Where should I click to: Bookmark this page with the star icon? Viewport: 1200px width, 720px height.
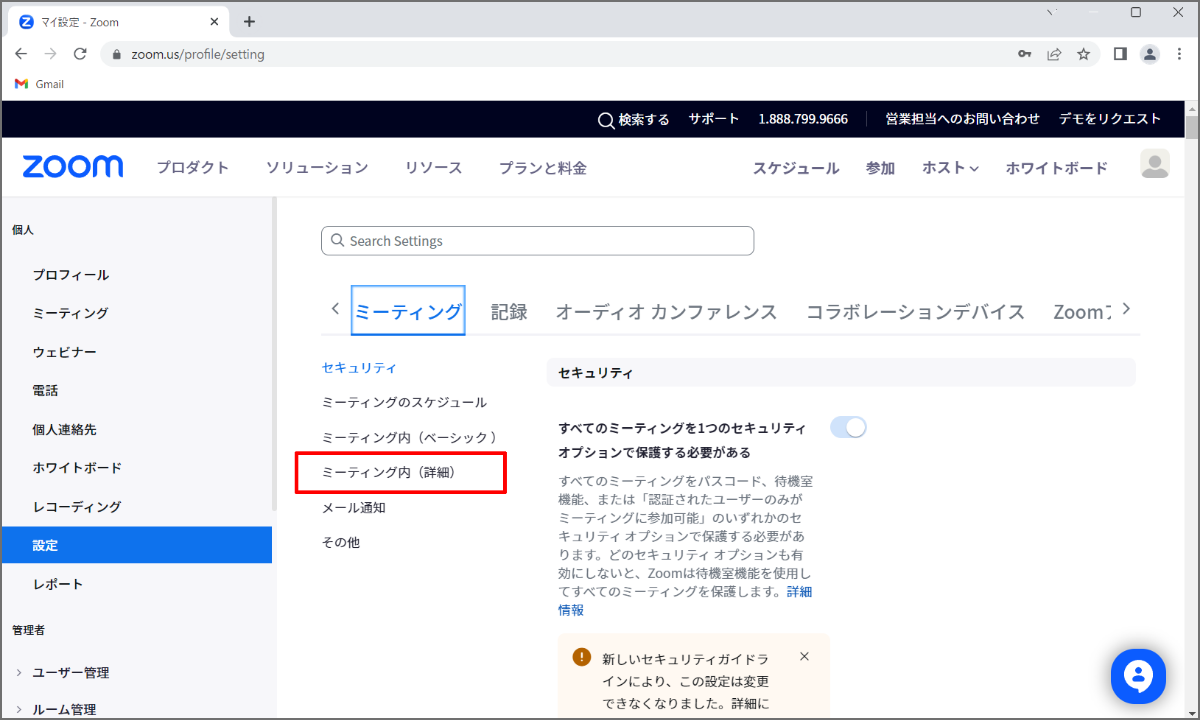click(1083, 54)
